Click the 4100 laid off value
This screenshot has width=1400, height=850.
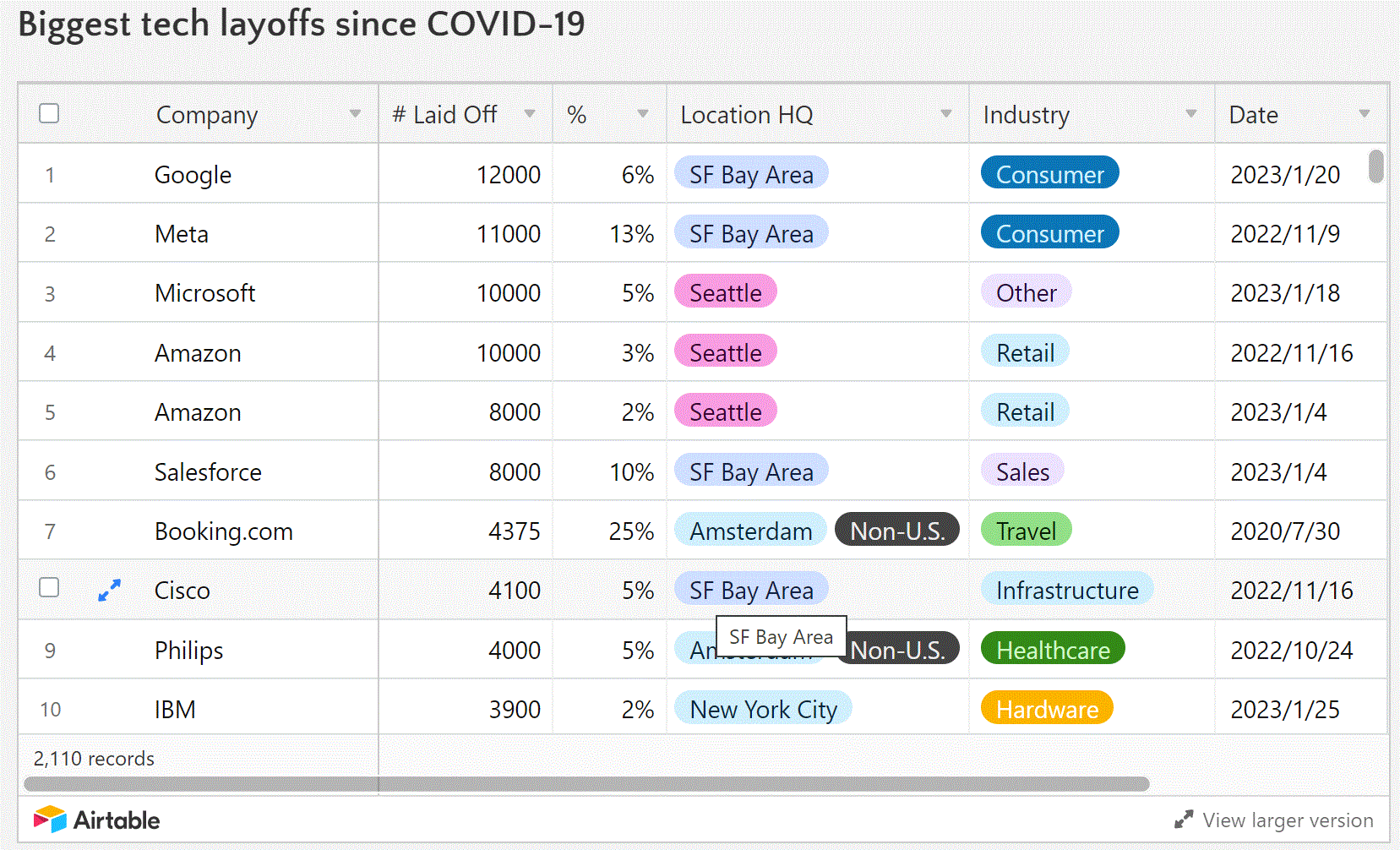tap(514, 591)
